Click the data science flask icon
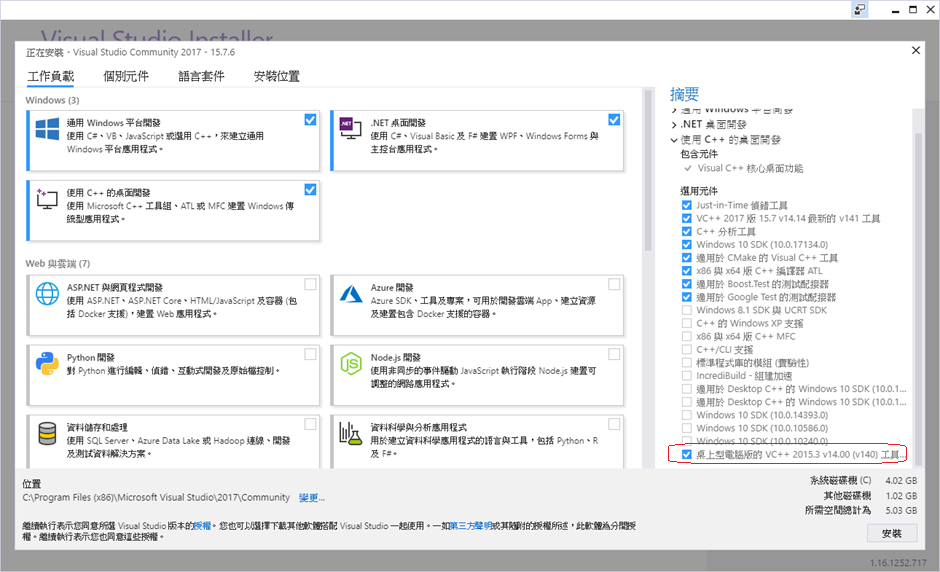The width and height of the screenshot is (940, 572). coord(351,433)
